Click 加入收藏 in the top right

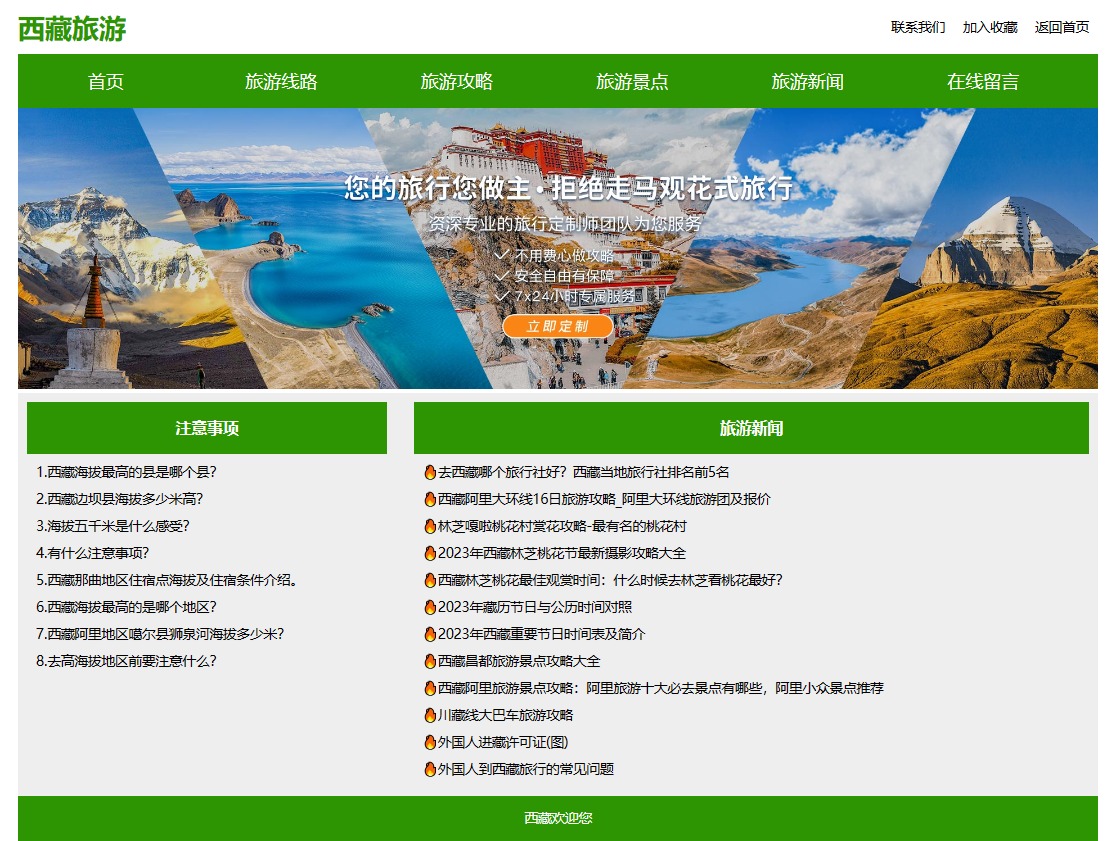990,27
